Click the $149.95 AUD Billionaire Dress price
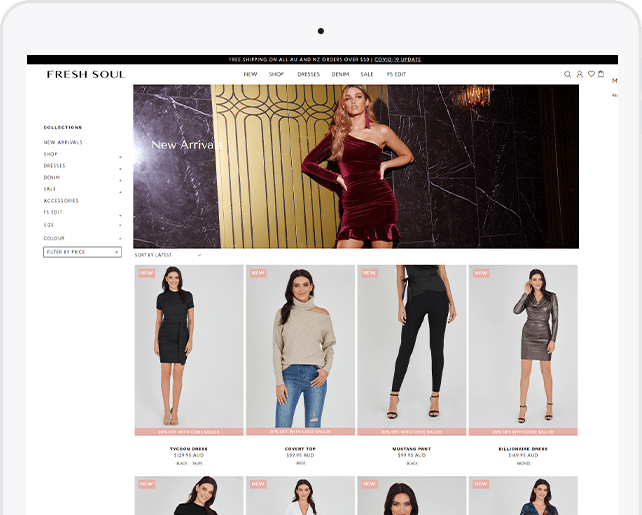This screenshot has height=515, width=642. click(523, 455)
